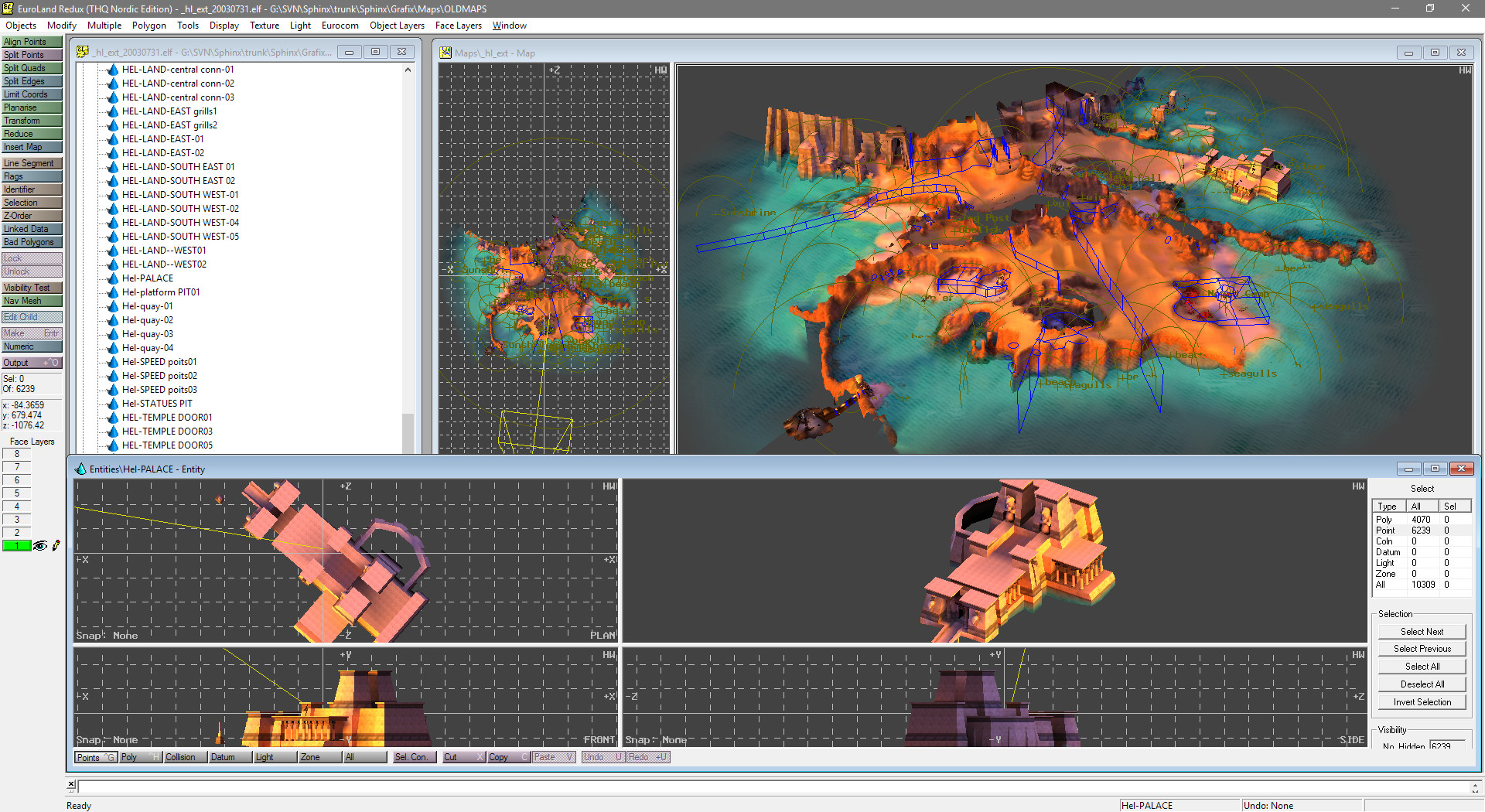Click the map icon on the Maps\_hl_ext title bar
The width and height of the screenshot is (1485, 812).
[x=445, y=53]
